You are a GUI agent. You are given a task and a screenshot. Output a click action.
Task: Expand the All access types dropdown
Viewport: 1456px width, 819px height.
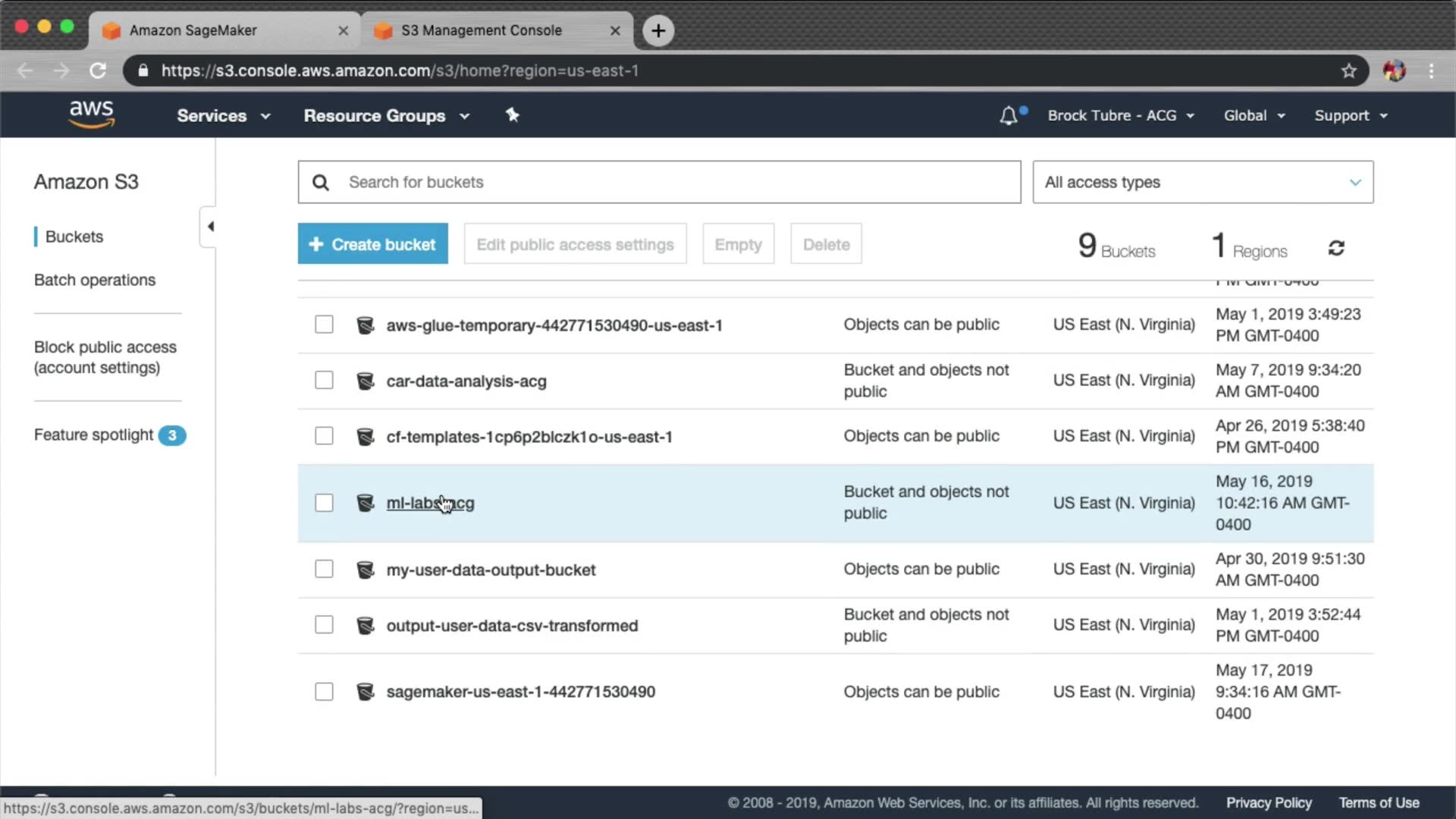point(1202,182)
